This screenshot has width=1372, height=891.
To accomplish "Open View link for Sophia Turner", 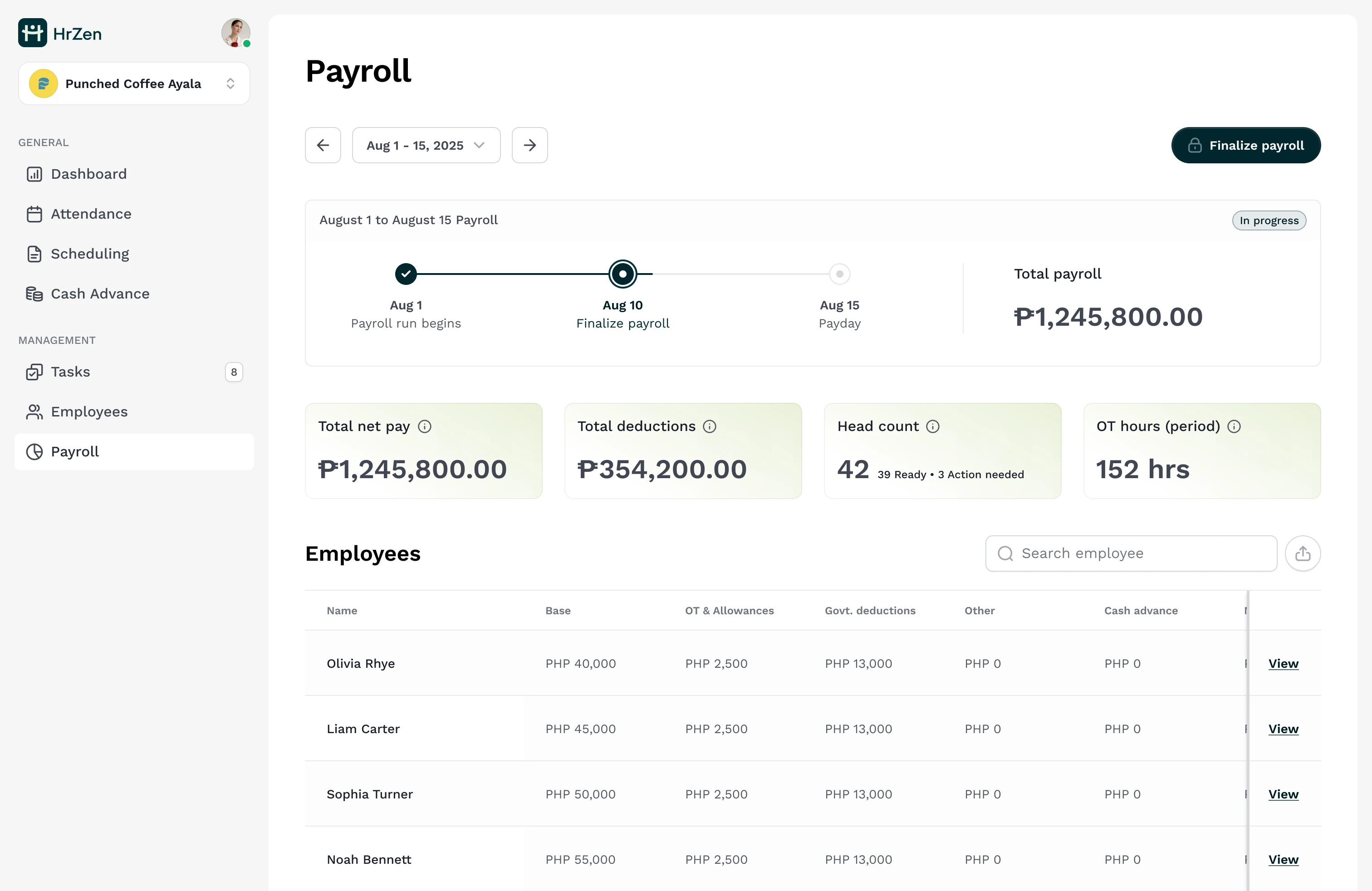I will click(1283, 794).
